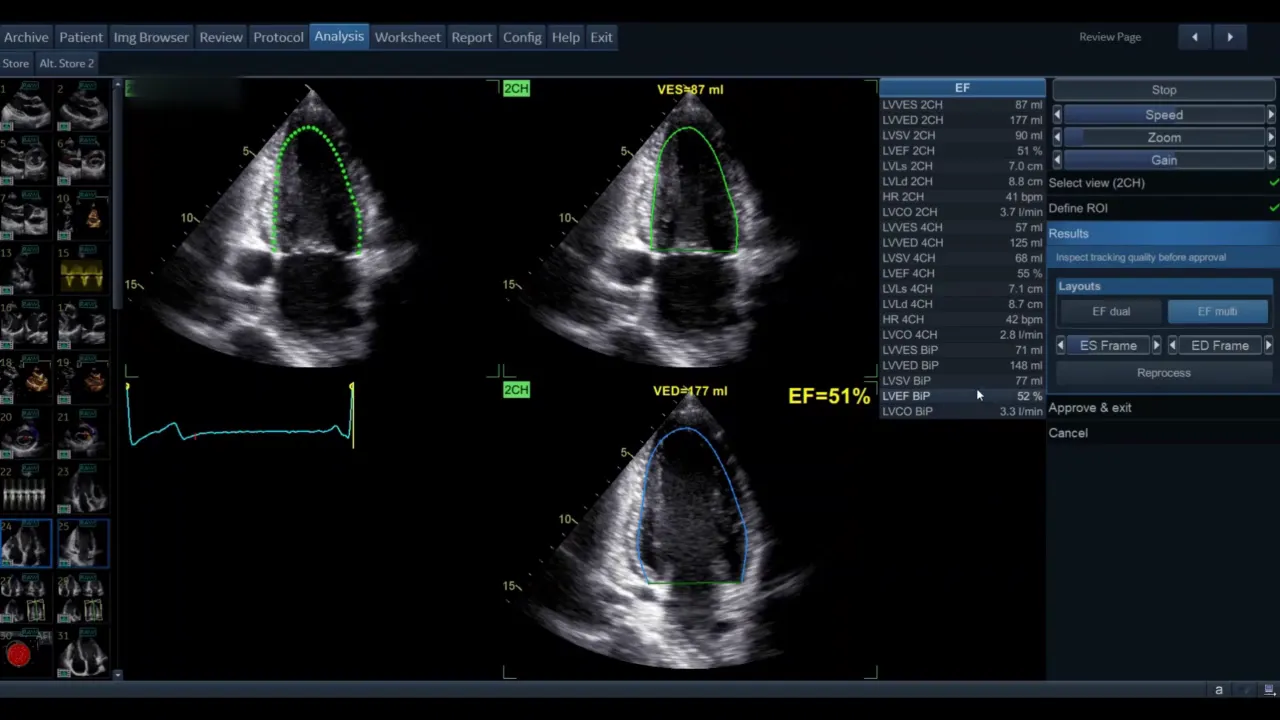Open the Config menu
The height and width of the screenshot is (720, 1280).
click(522, 37)
